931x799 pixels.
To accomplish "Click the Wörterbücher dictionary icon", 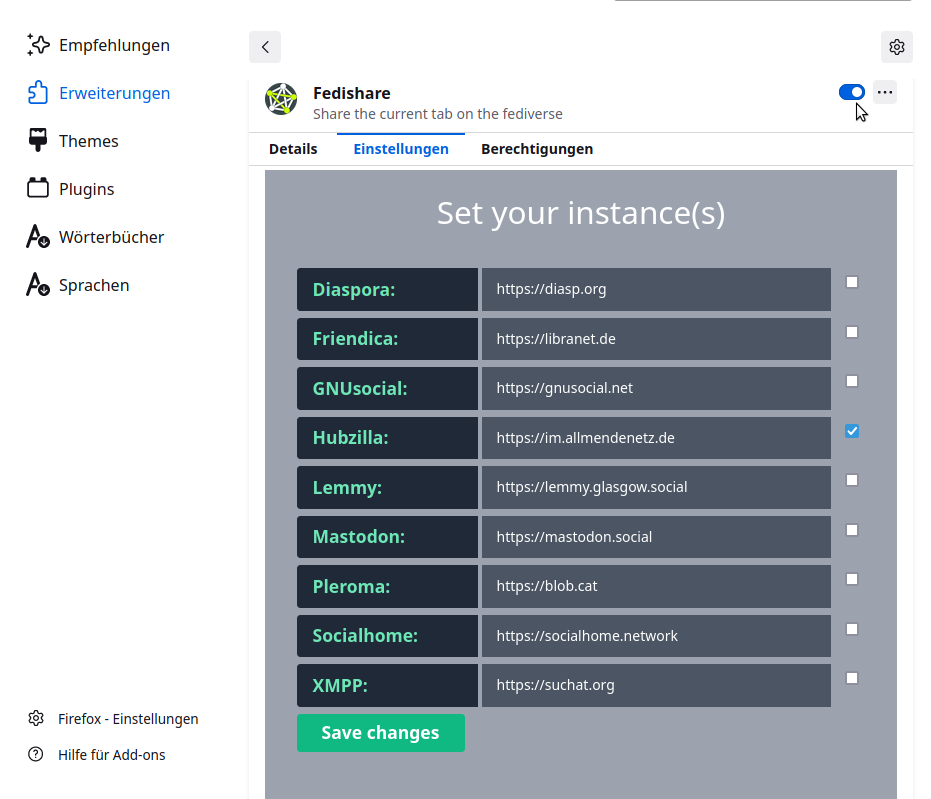I will (x=38, y=237).
